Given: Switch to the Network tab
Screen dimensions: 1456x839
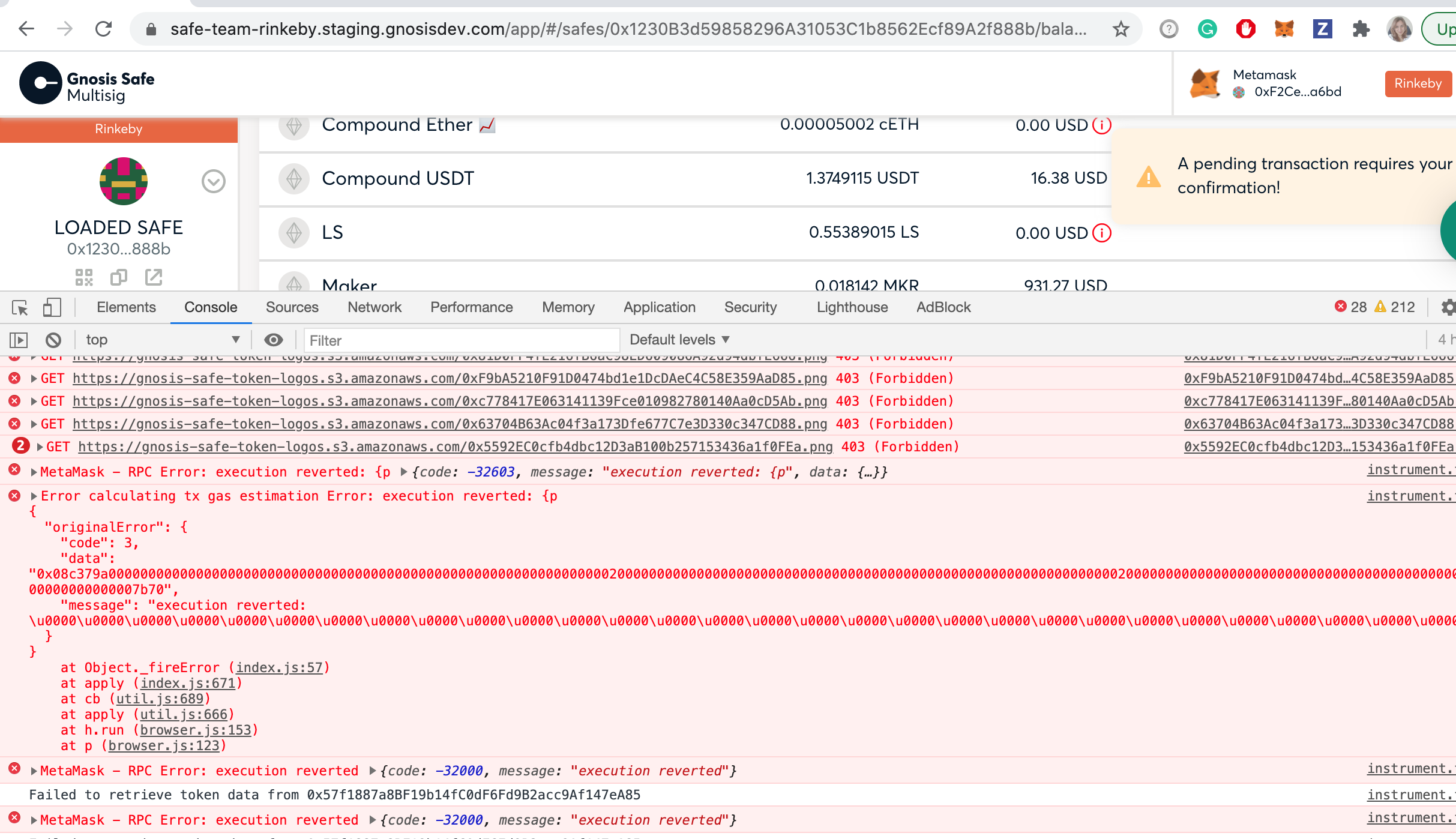Looking at the screenshot, I should (x=374, y=307).
